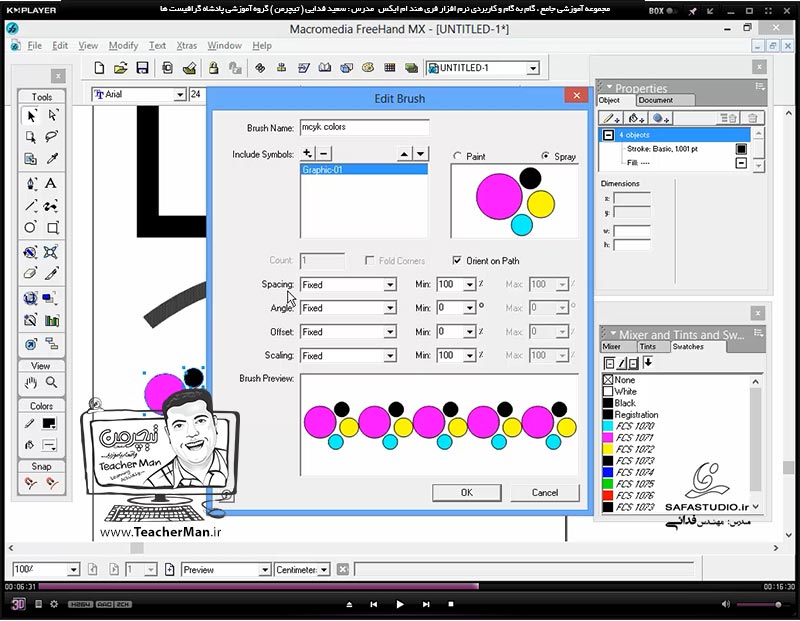Toggle the Orient on Path checkbox
Screen dimensions: 800x621
pyautogui.click(x=457, y=261)
